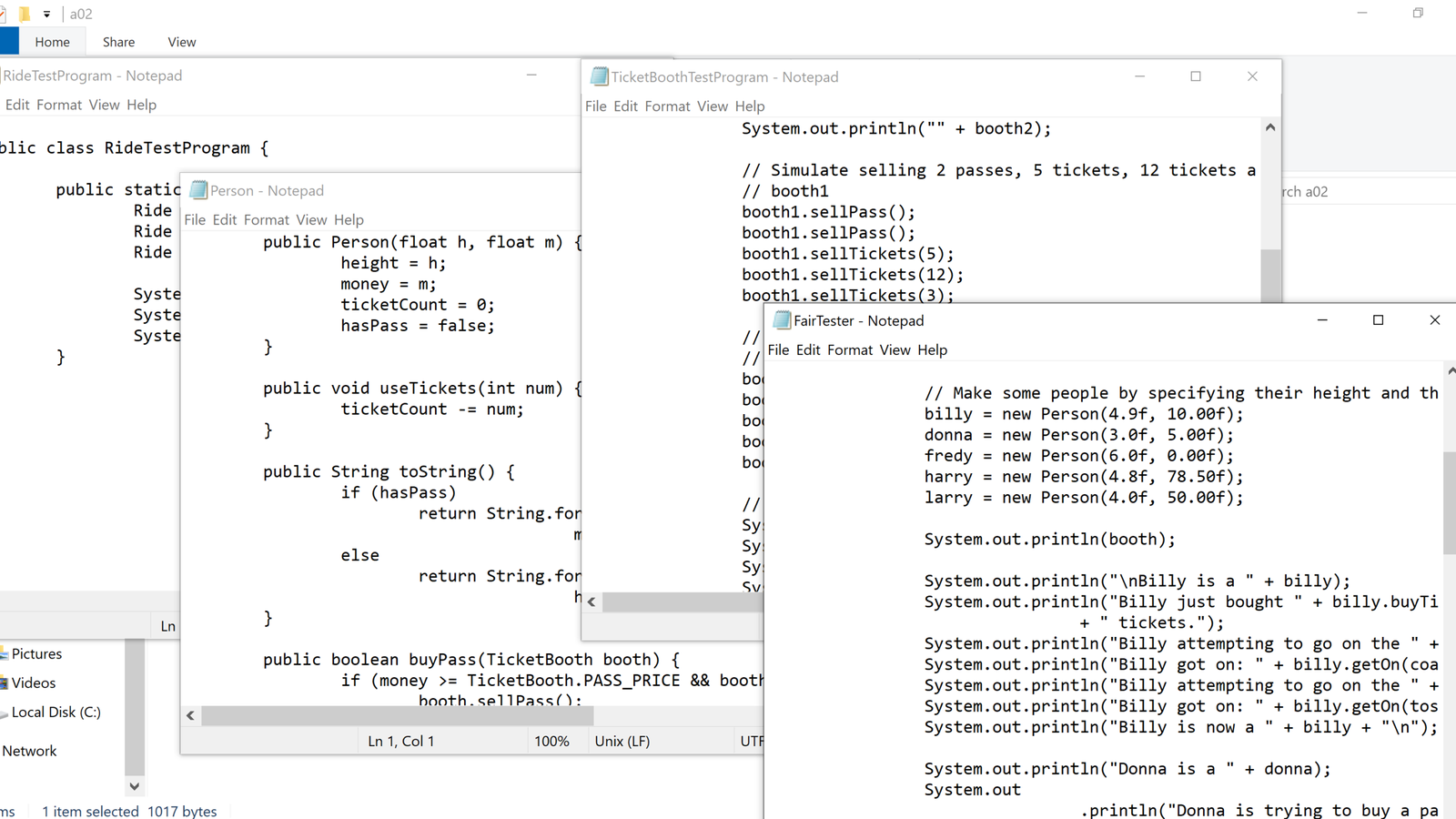Click '100%' zoom level in Person status bar

click(x=551, y=741)
